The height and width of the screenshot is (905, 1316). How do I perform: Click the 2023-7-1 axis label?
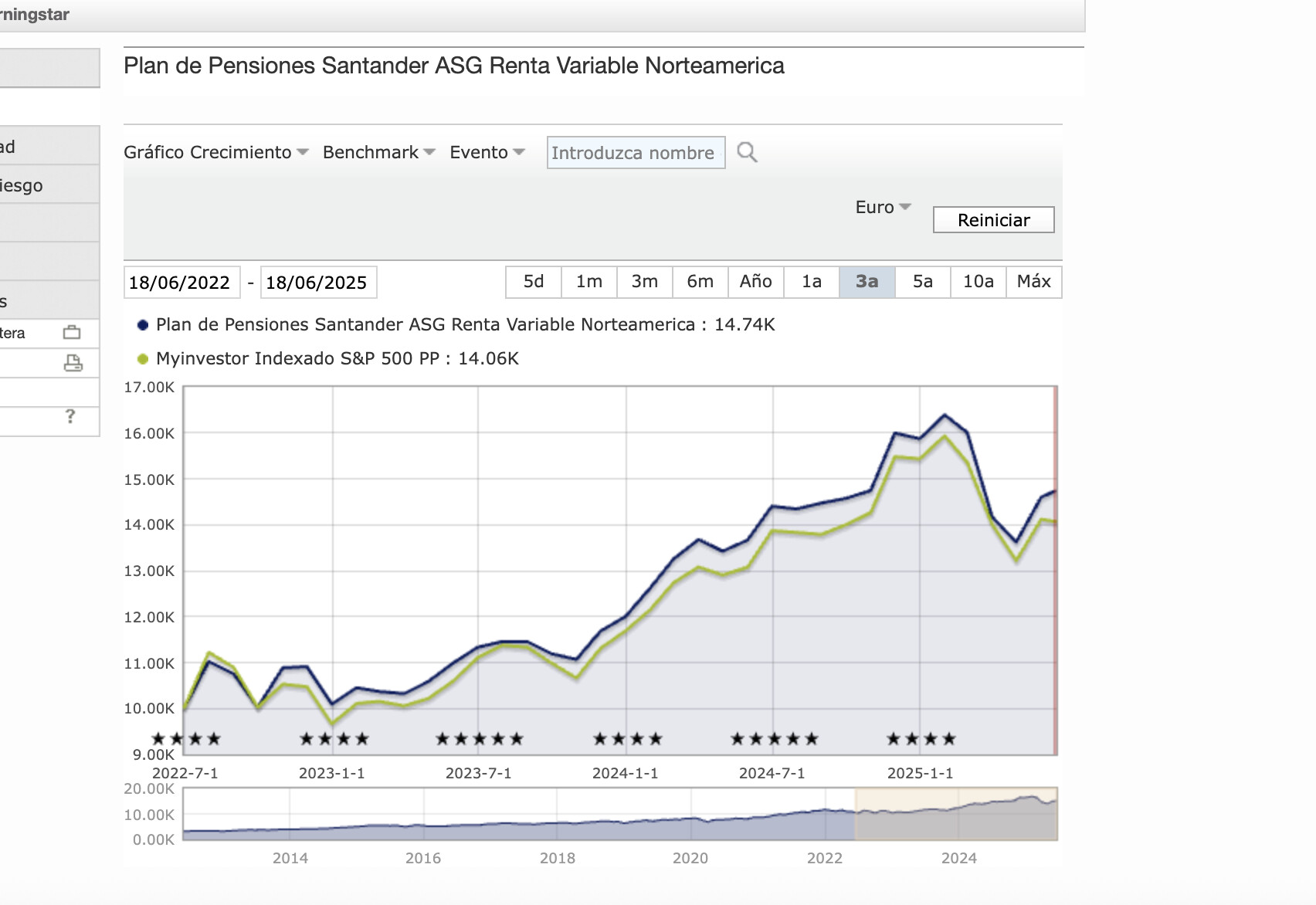[479, 773]
